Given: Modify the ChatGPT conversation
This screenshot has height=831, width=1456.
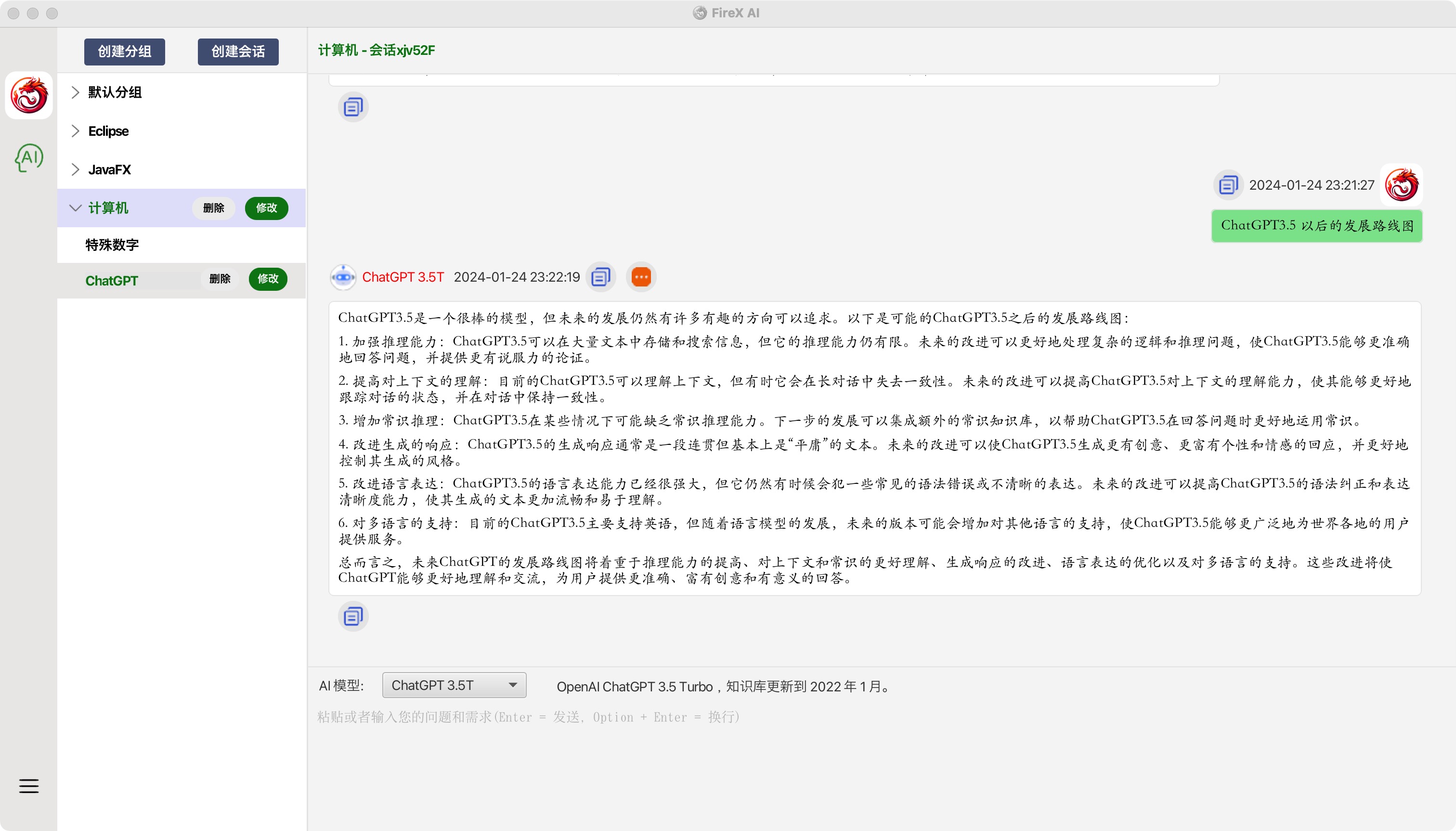Looking at the screenshot, I should click(268, 279).
